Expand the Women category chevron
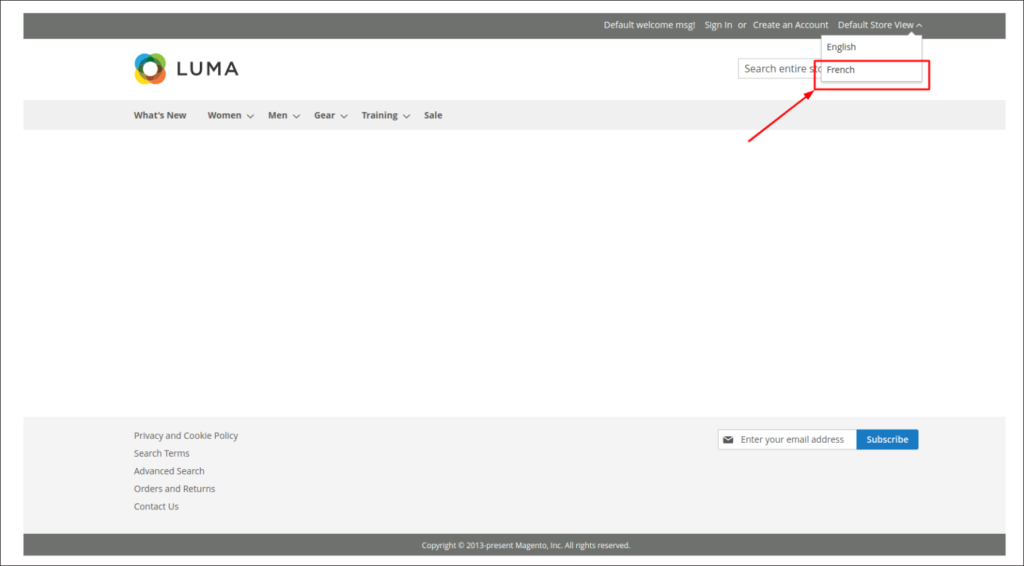The width and height of the screenshot is (1024, 566). click(x=250, y=116)
